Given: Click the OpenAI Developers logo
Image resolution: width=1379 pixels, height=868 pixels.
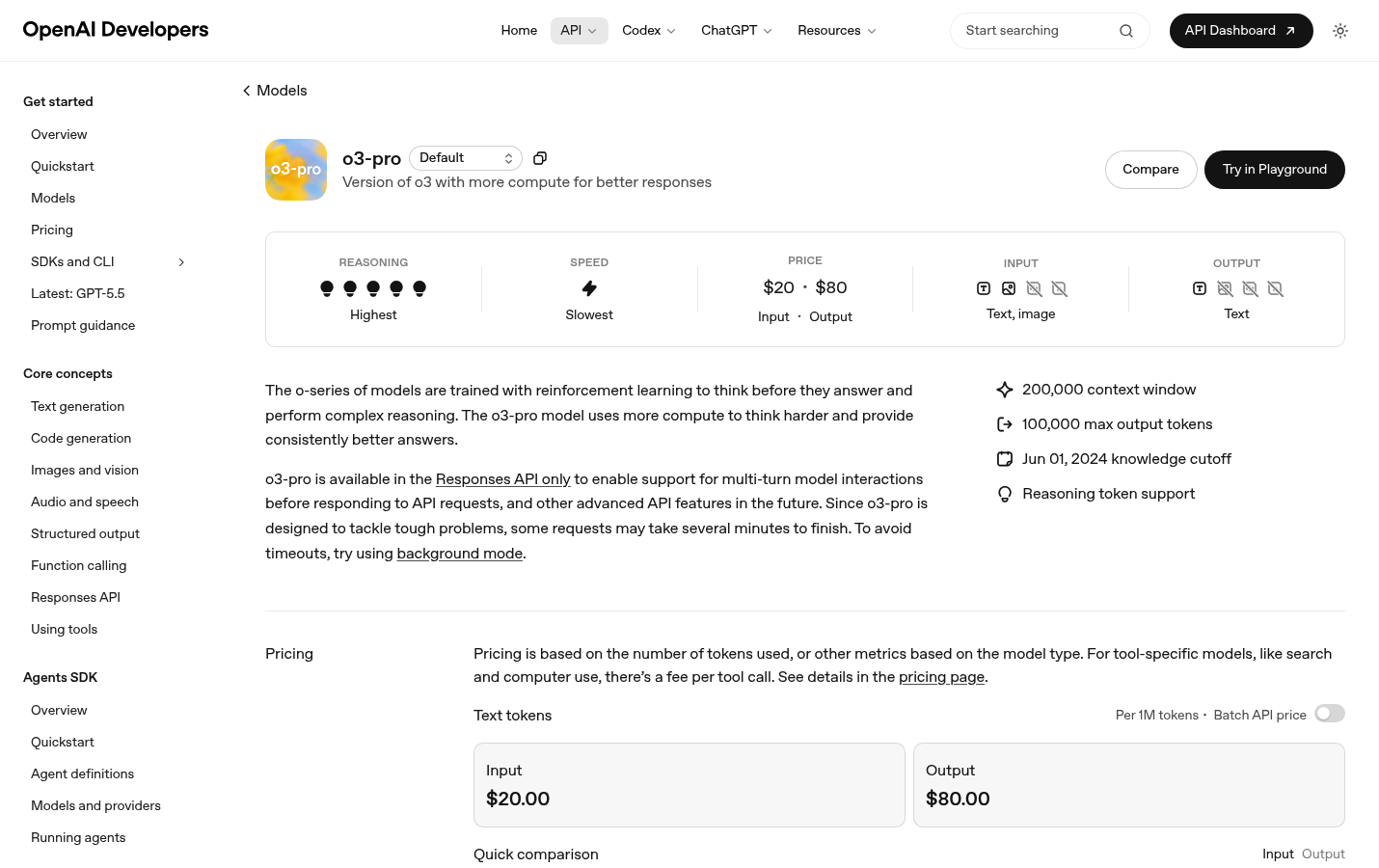Looking at the screenshot, I should [x=116, y=30].
